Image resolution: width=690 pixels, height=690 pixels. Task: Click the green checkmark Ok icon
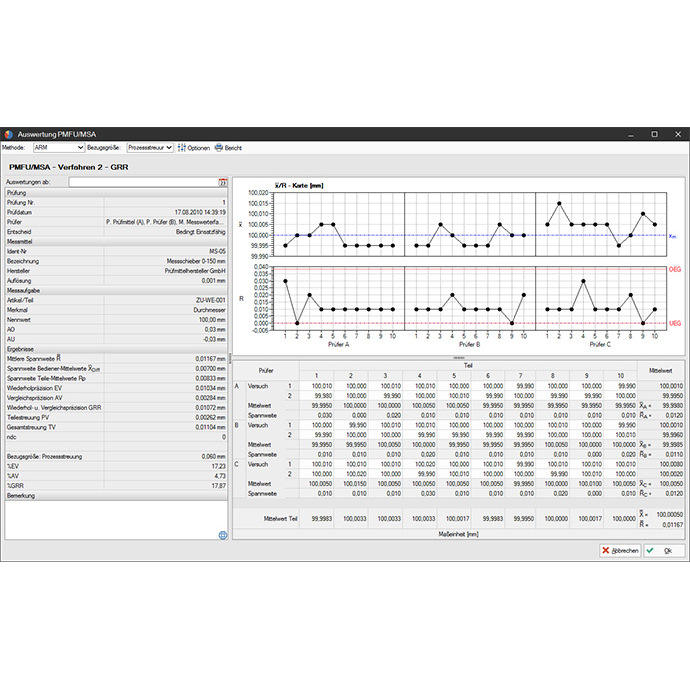coord(651,551)
